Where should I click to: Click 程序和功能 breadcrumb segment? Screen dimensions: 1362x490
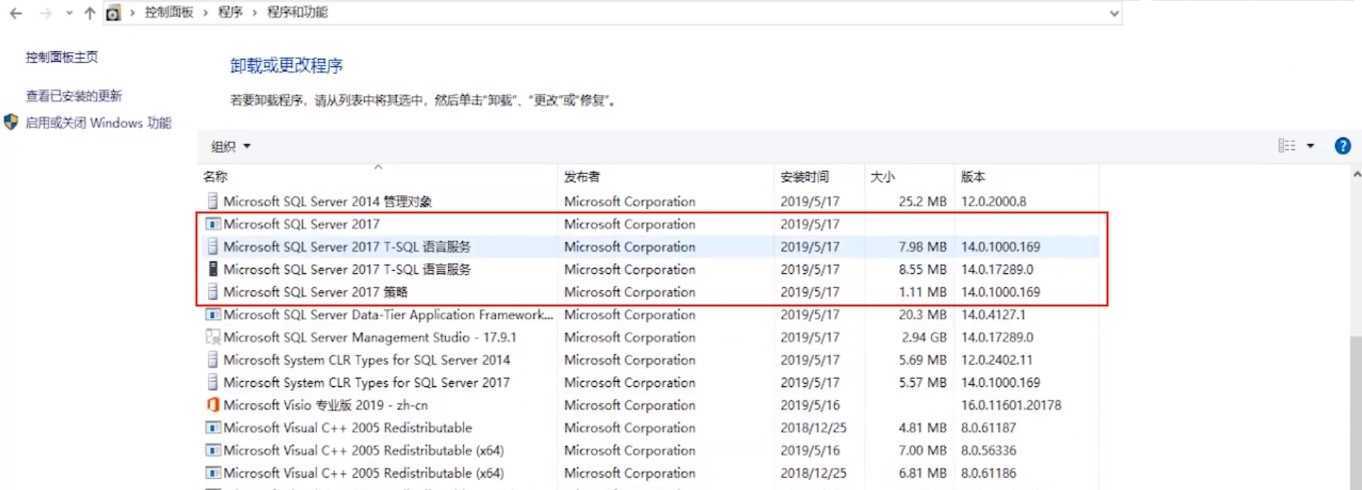tap(297, 13)
